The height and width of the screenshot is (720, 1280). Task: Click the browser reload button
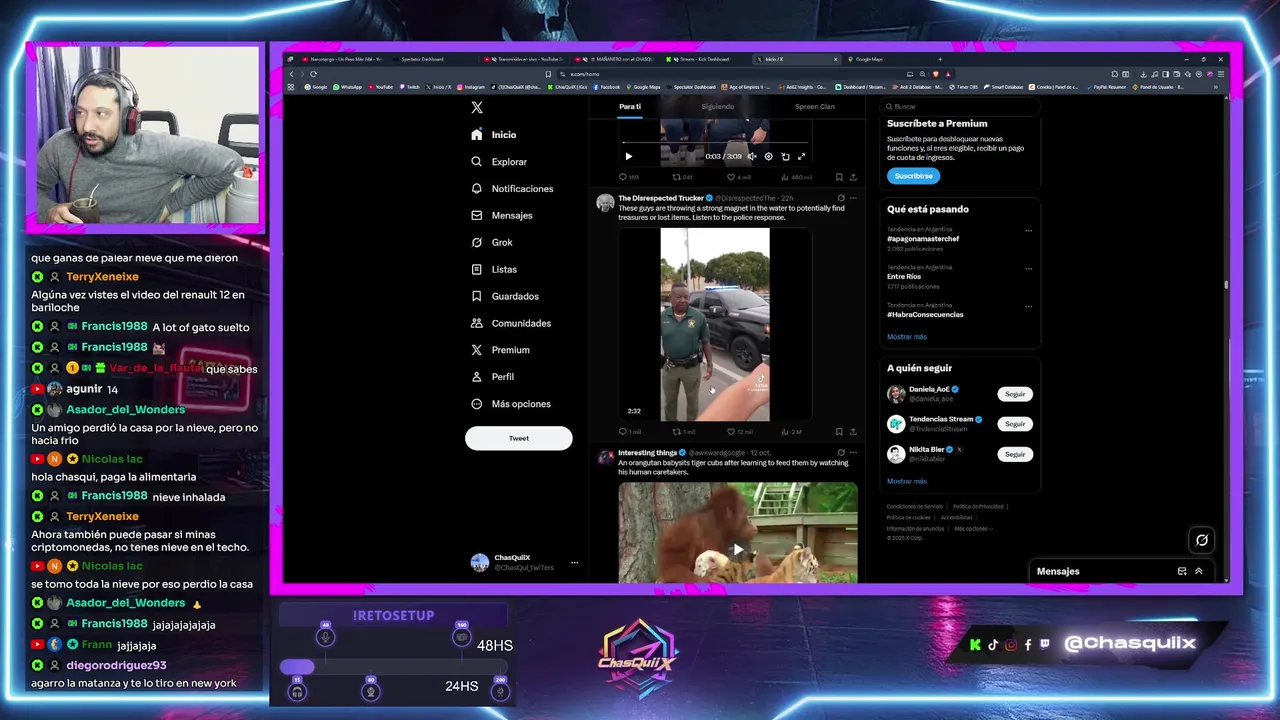click(313, 74)
